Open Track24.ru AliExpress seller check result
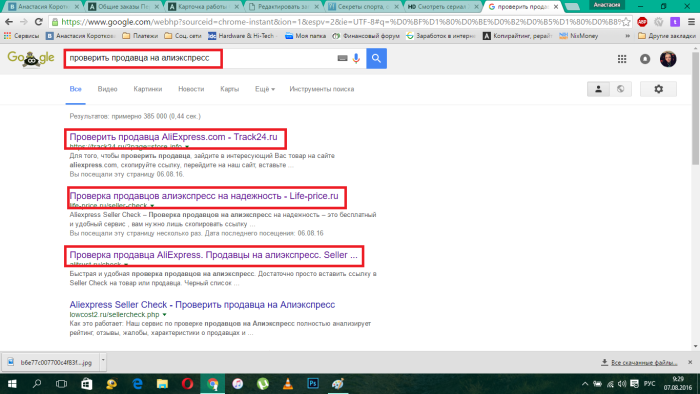The image size is (700, 394). 173,137
